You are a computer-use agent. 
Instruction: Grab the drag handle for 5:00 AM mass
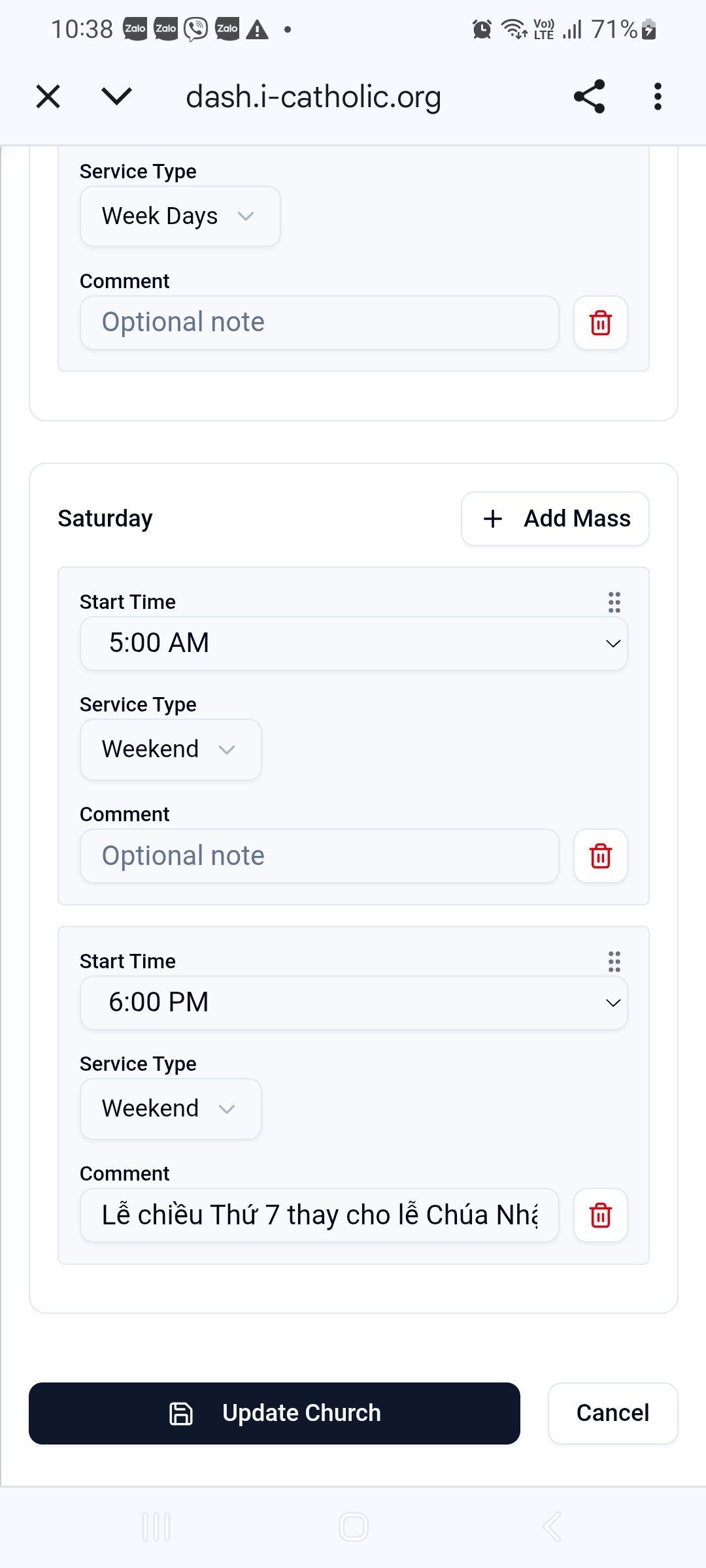(x=614, y=602)
